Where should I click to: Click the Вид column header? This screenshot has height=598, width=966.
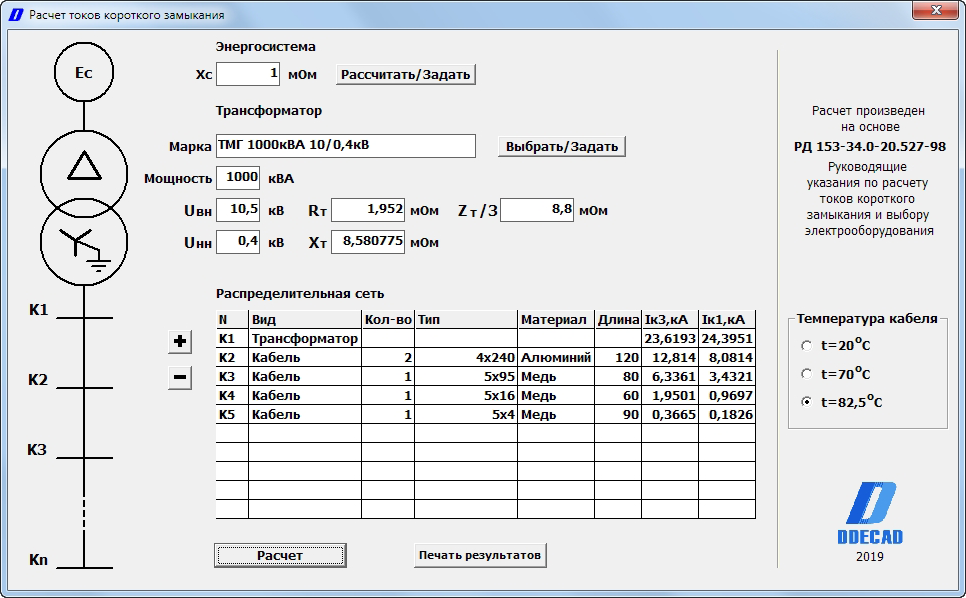click(305, 319)
